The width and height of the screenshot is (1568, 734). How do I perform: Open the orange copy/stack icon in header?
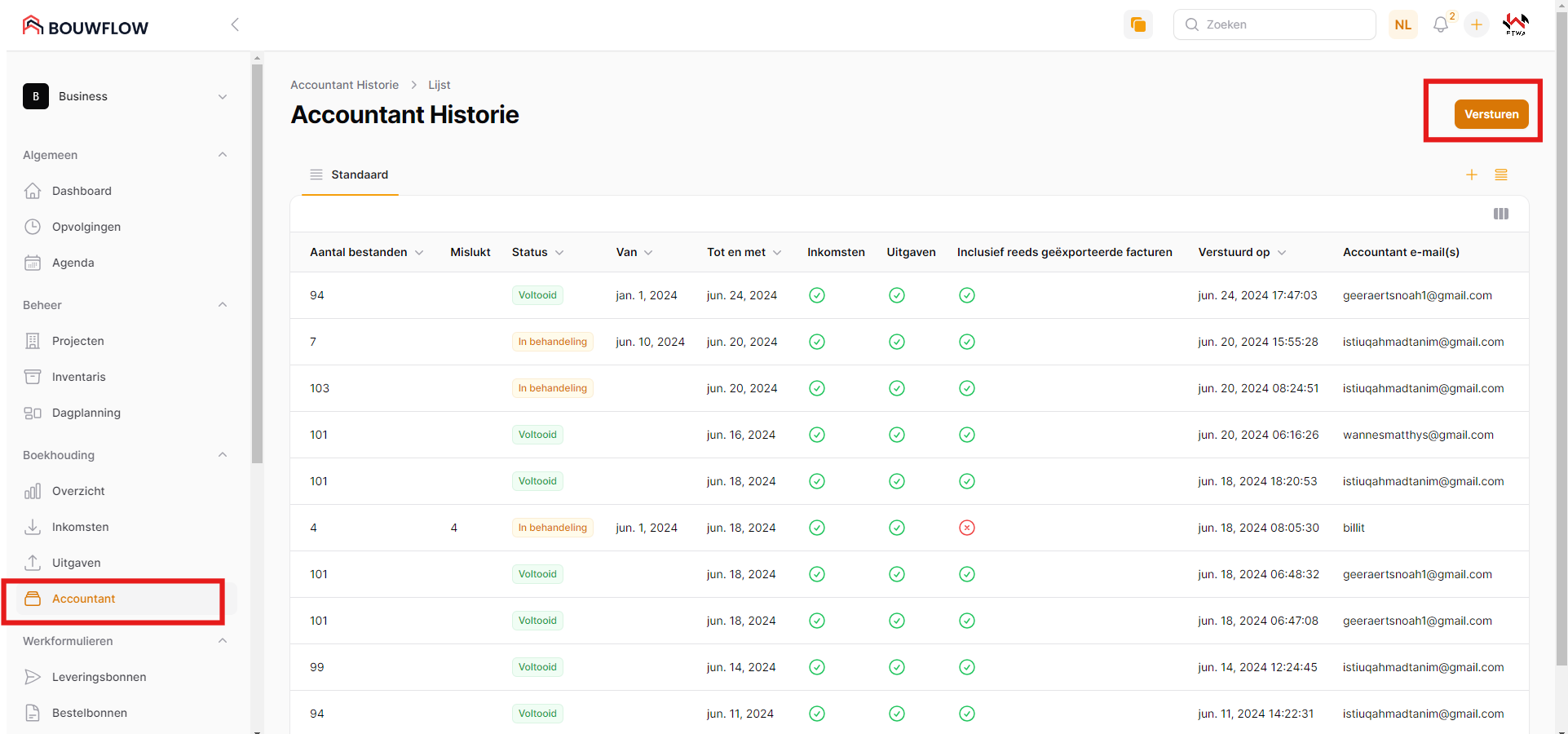coord(1137,24)
